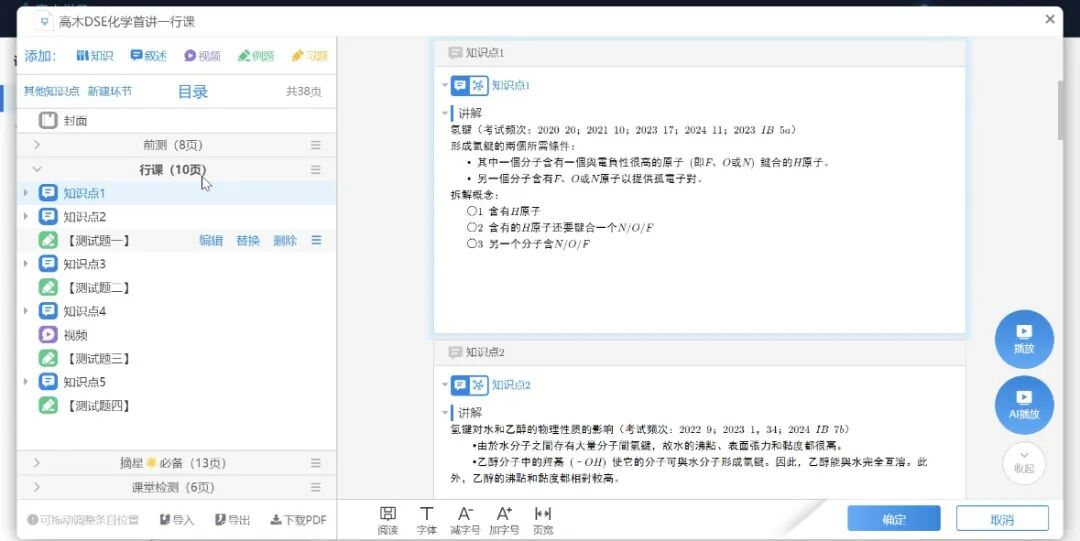Click the mind-map icon beside 知识点1 card

coord(479,85)
